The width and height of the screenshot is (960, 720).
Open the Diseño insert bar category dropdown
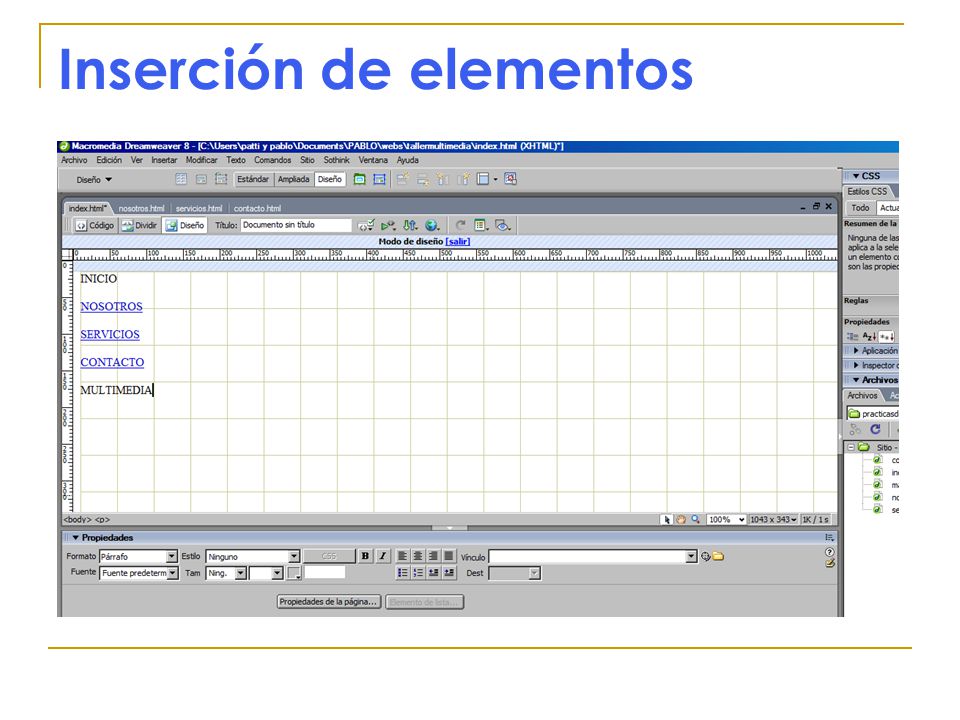pos(94,180)
